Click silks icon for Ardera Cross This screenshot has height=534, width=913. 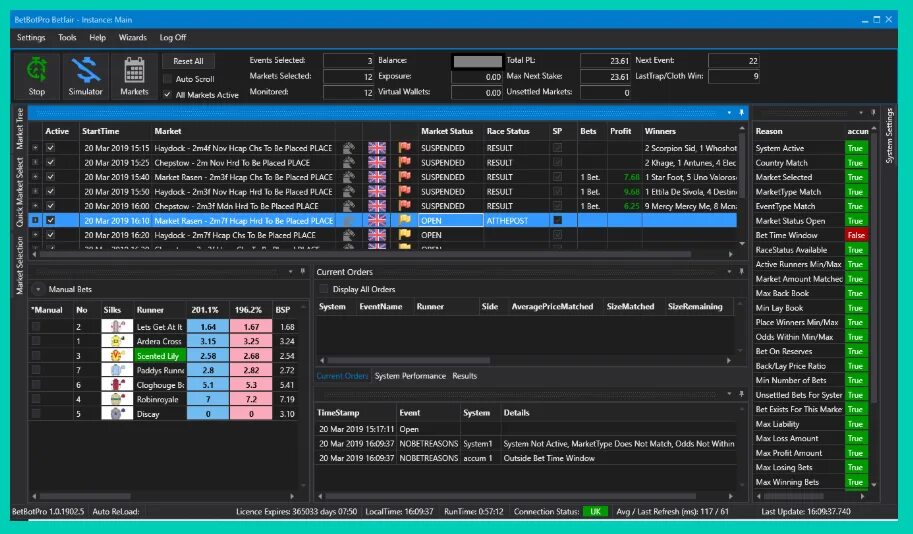(116, 341)
